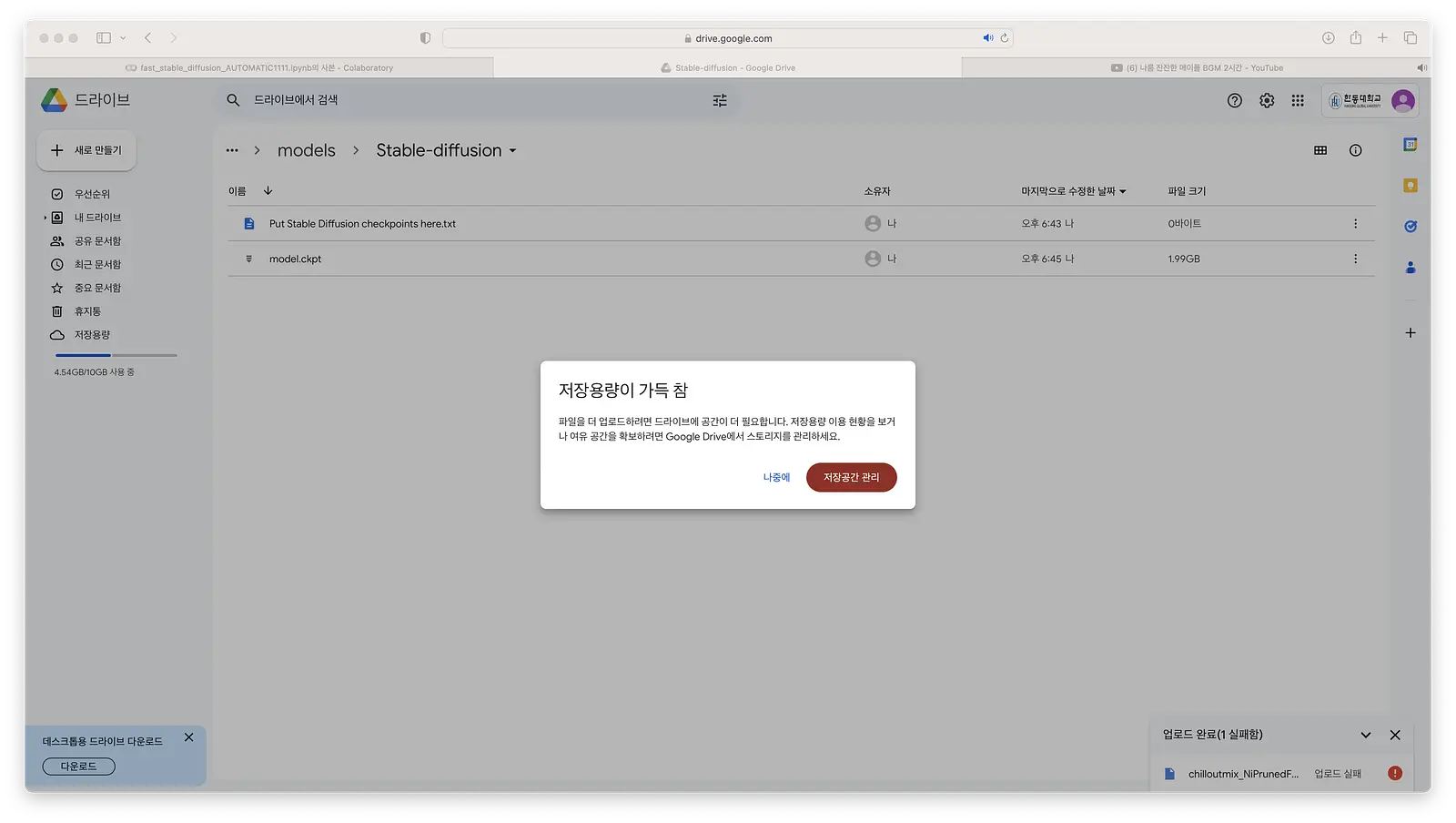Screen dimensions: 1456x823
Task: Collapse the upload complete panel
Action: pos(1365,735)
